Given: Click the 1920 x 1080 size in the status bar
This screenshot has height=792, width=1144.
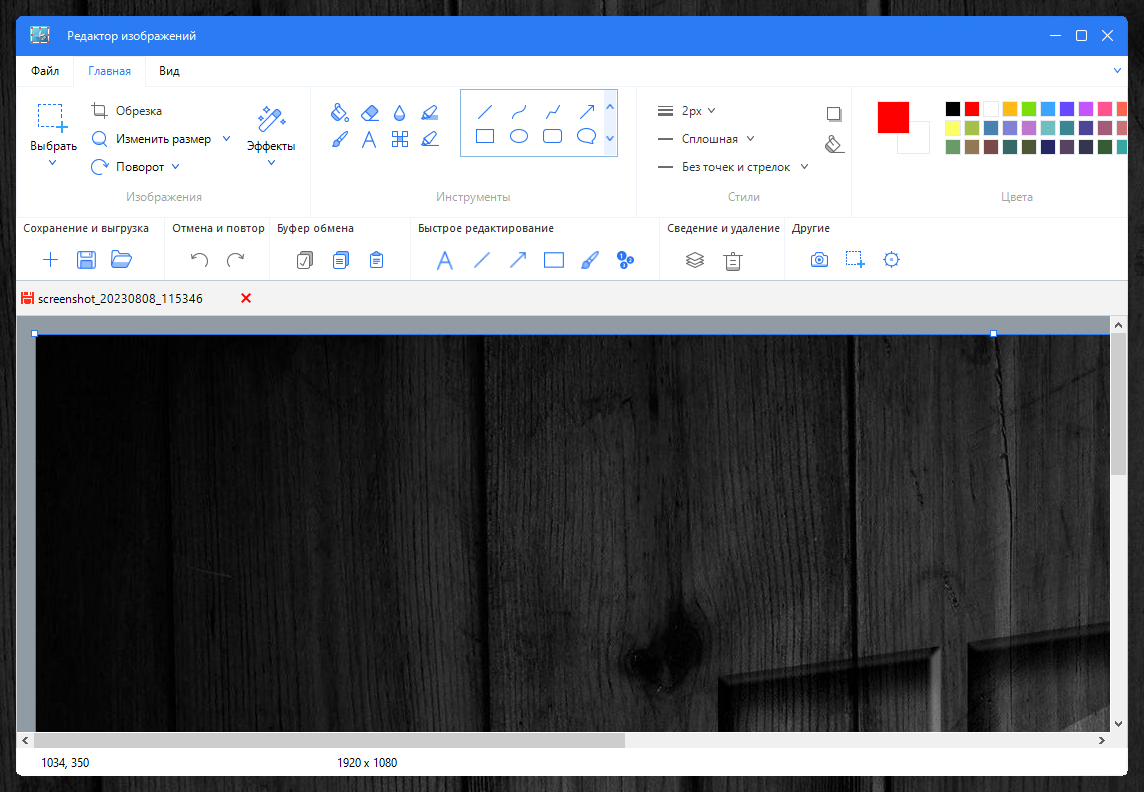Looking at the screenshot, I should tap(367, 763).
